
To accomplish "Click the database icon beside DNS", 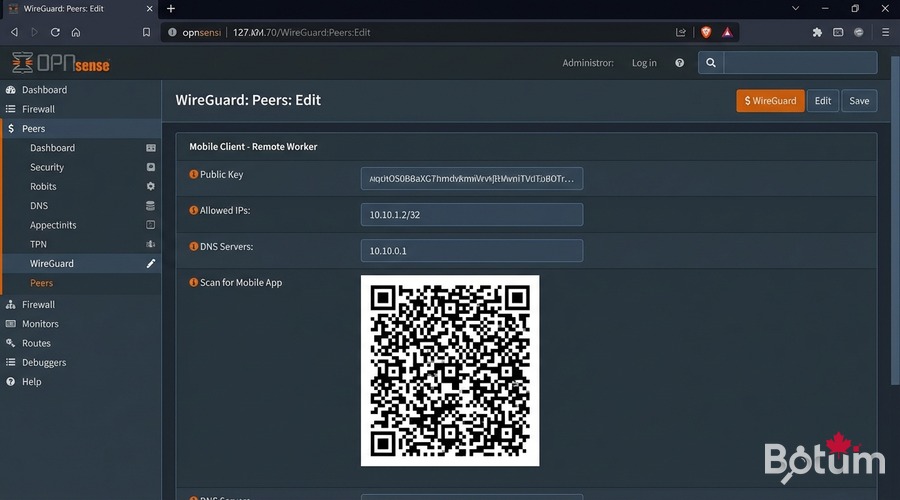I will coord(150,206).
